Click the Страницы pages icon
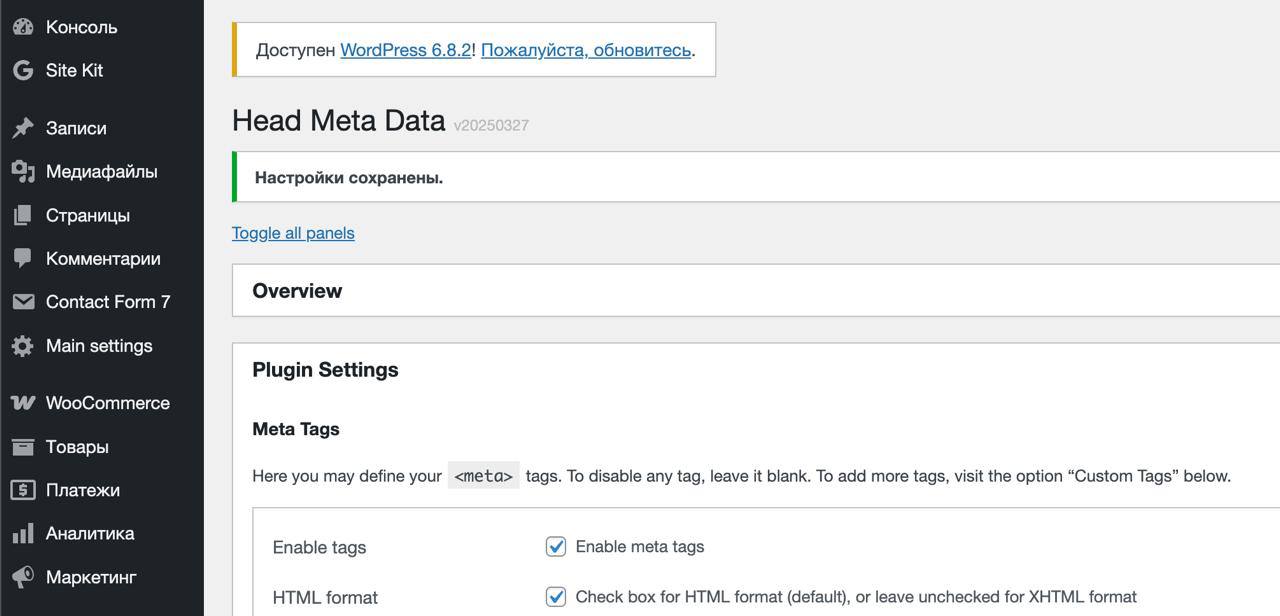Image resolution: width=1280 pixels, height=616 pixels. (x=23, y=215)
